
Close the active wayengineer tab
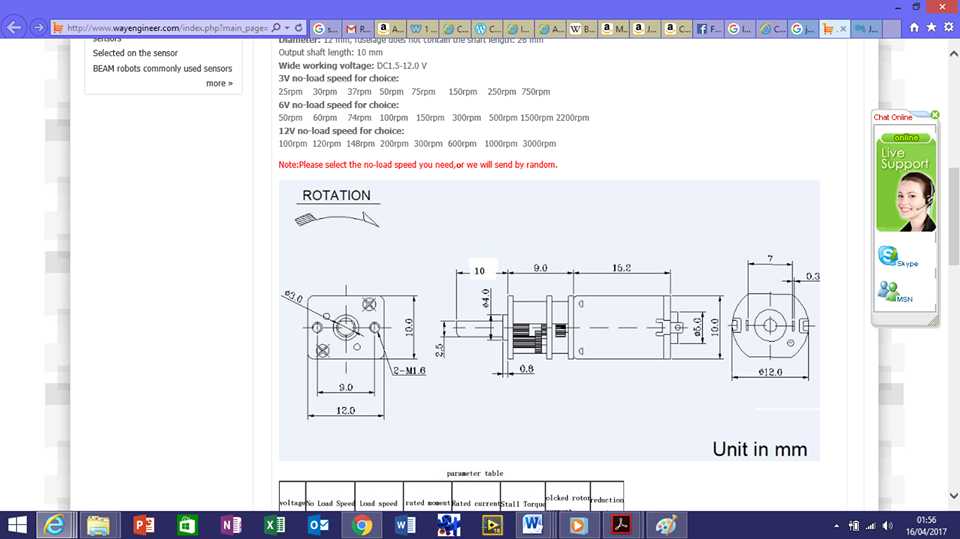[843, 29]
